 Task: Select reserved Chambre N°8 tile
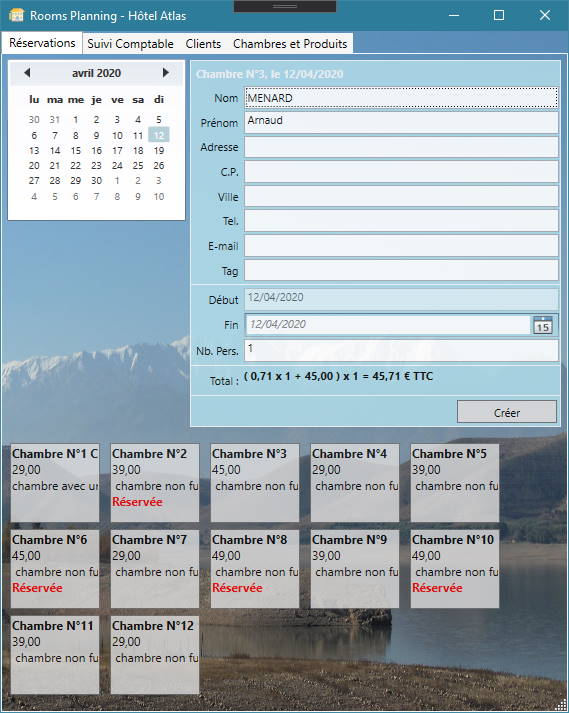(255, 568)
